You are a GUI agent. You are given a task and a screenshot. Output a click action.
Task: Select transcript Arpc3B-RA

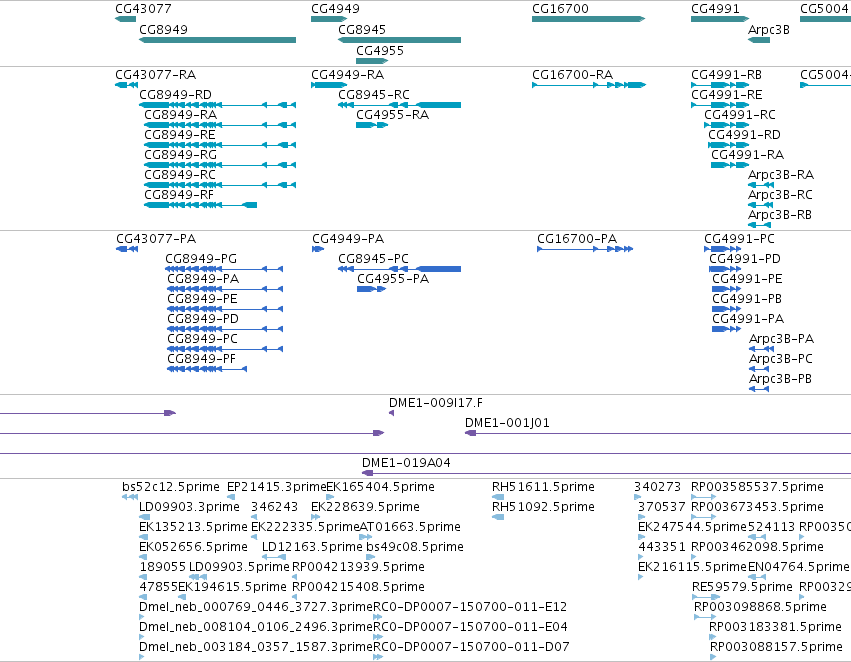(780, 175)
